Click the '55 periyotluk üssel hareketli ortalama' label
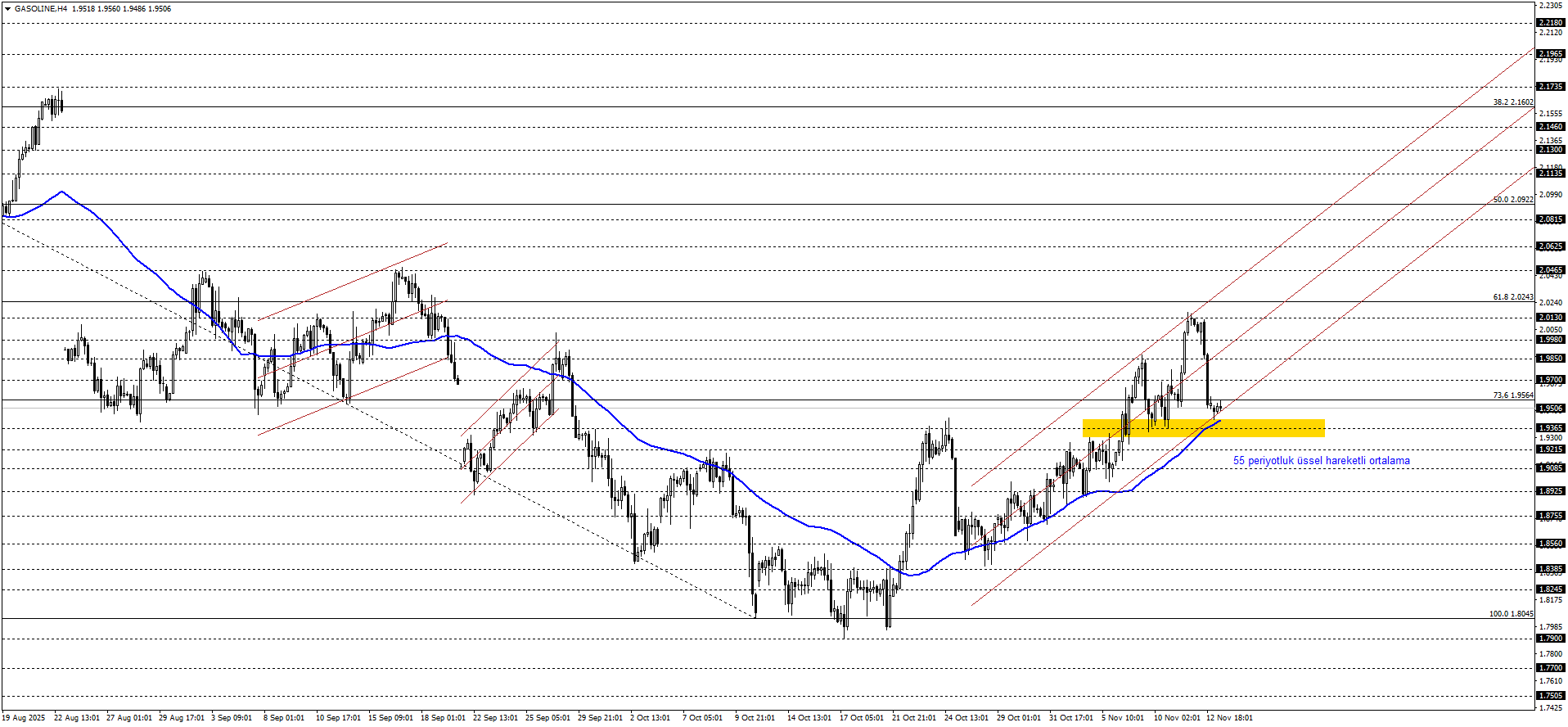Screen dimensions: 1568x727 coord(1321,461)
